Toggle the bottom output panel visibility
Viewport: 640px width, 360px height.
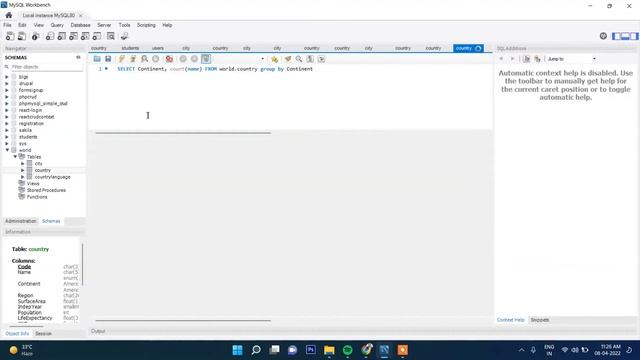click(x=625, y=36)
